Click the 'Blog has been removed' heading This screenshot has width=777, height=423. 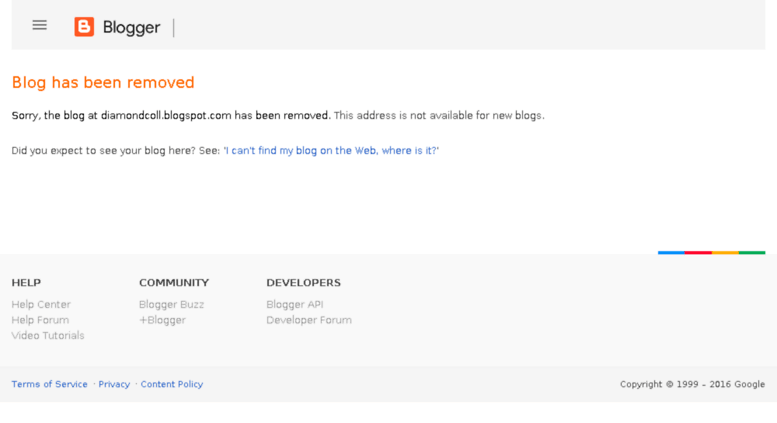pos(103,82)
